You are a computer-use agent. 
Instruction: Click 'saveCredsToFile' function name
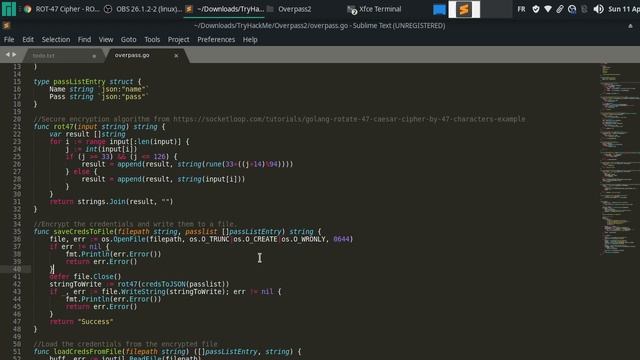(83, 231)
